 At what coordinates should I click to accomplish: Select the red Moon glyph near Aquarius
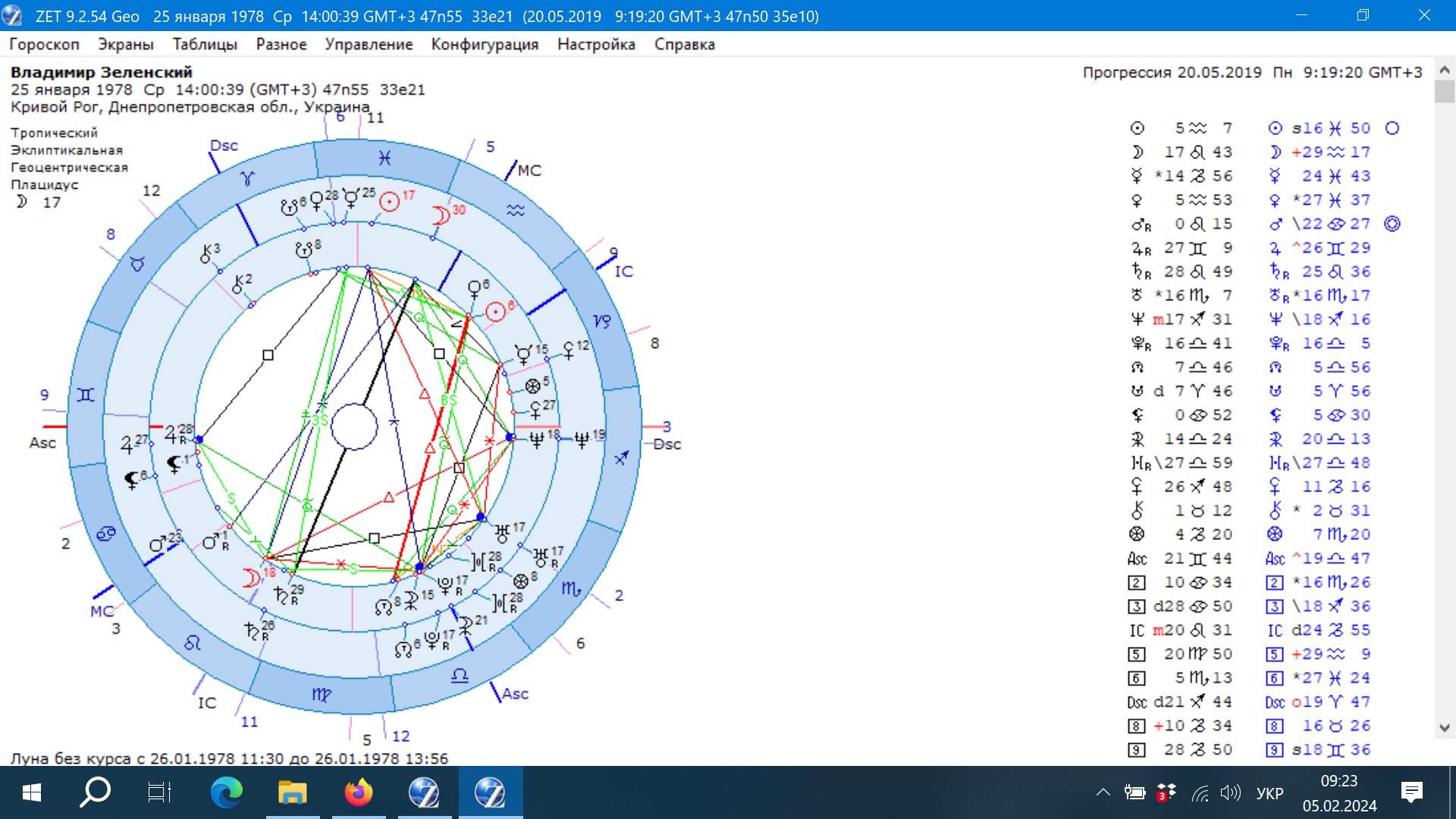pyautogui.click(x=440, y=215)
